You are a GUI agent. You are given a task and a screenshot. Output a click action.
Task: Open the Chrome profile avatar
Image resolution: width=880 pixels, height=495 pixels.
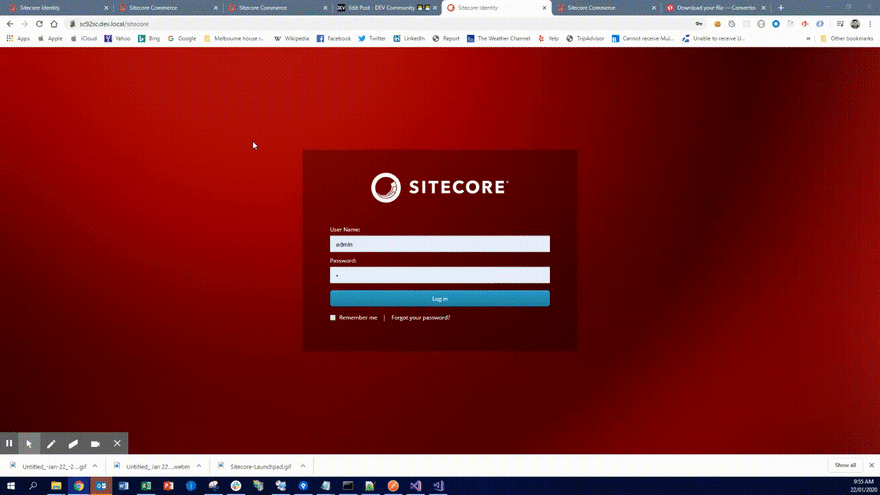[855, 24]
